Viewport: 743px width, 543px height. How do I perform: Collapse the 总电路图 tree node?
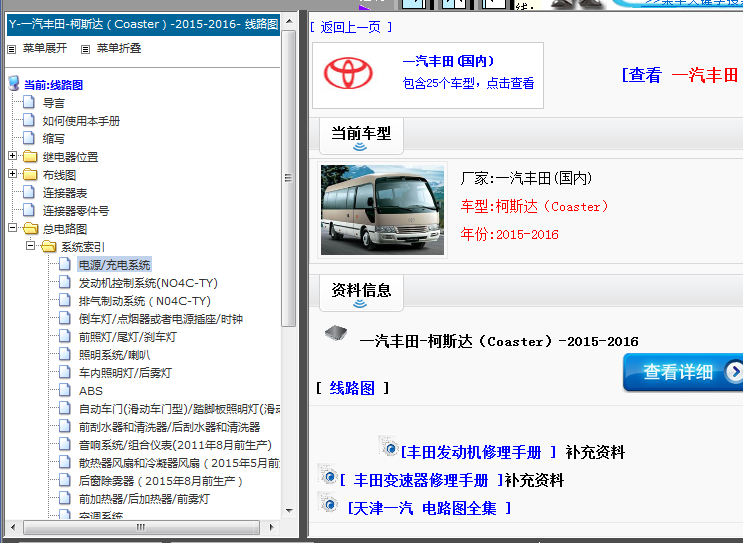coord(13,227)
